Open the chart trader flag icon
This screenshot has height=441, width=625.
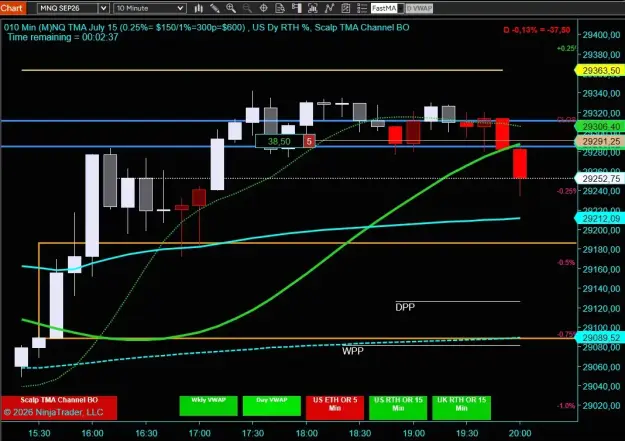click(x=296, y=8)
